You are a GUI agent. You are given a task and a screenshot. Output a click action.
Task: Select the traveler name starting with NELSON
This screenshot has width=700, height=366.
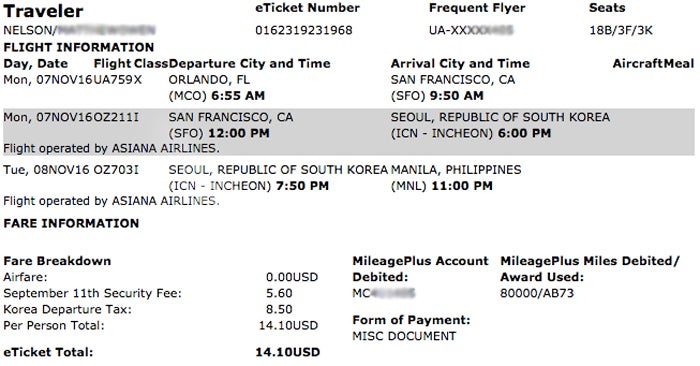click(79, 30)
